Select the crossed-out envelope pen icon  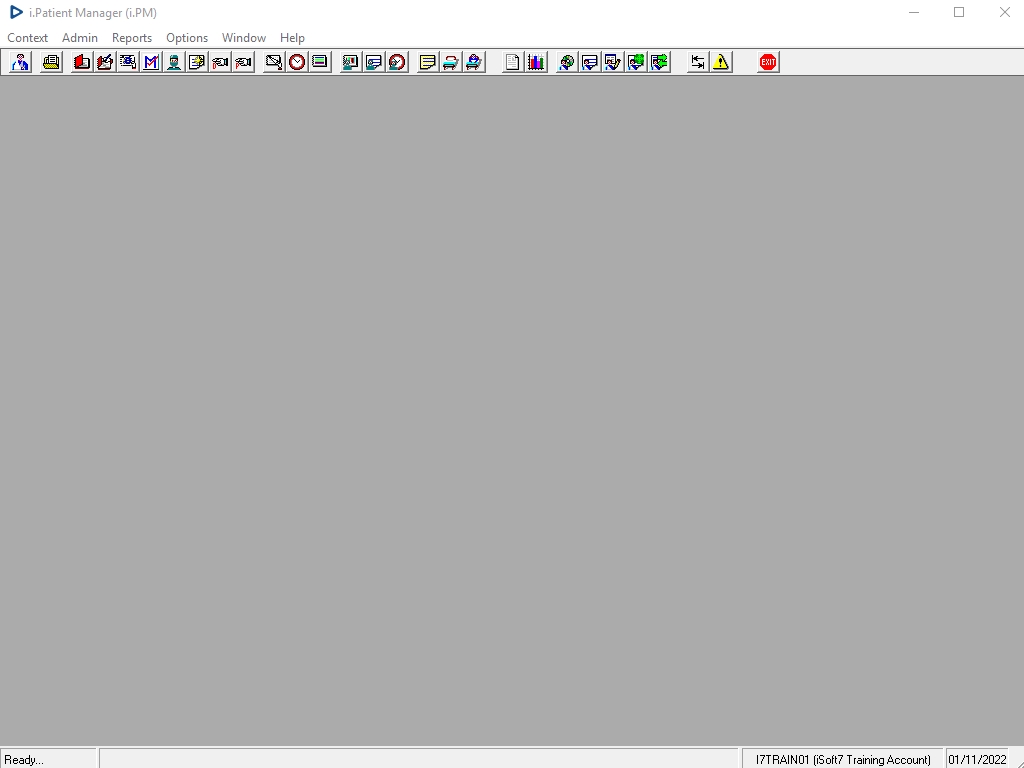[274, 62]
